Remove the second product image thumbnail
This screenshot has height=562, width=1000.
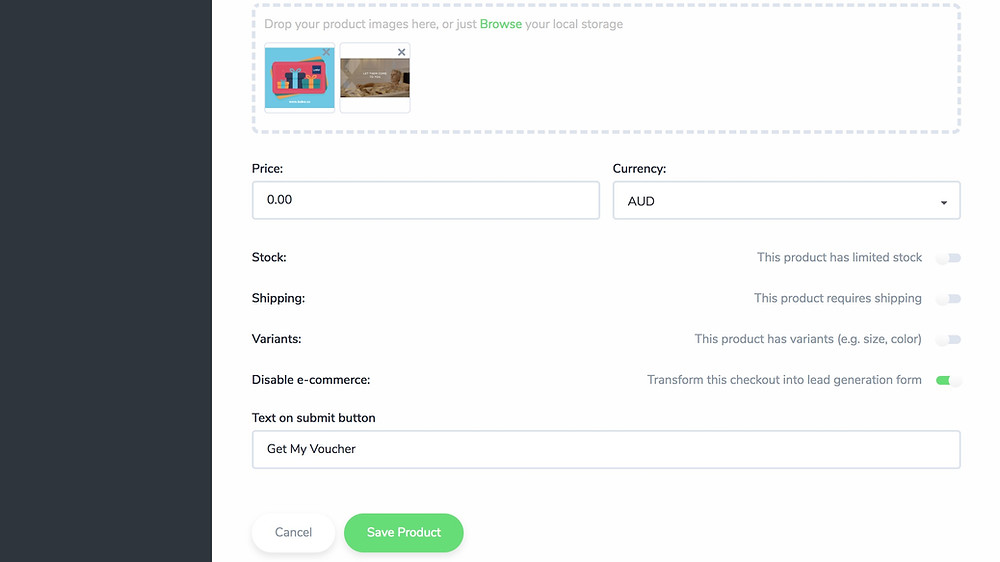coord(401,52)
